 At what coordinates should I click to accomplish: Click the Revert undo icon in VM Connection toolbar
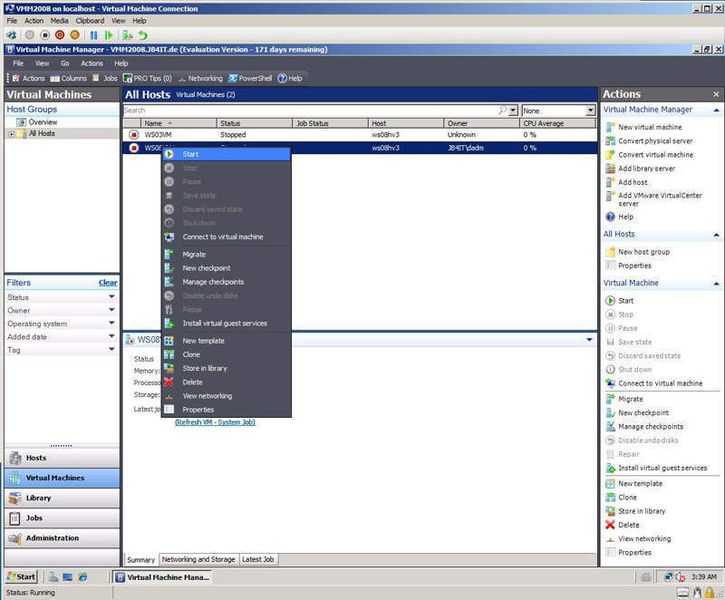pos(143,35)
